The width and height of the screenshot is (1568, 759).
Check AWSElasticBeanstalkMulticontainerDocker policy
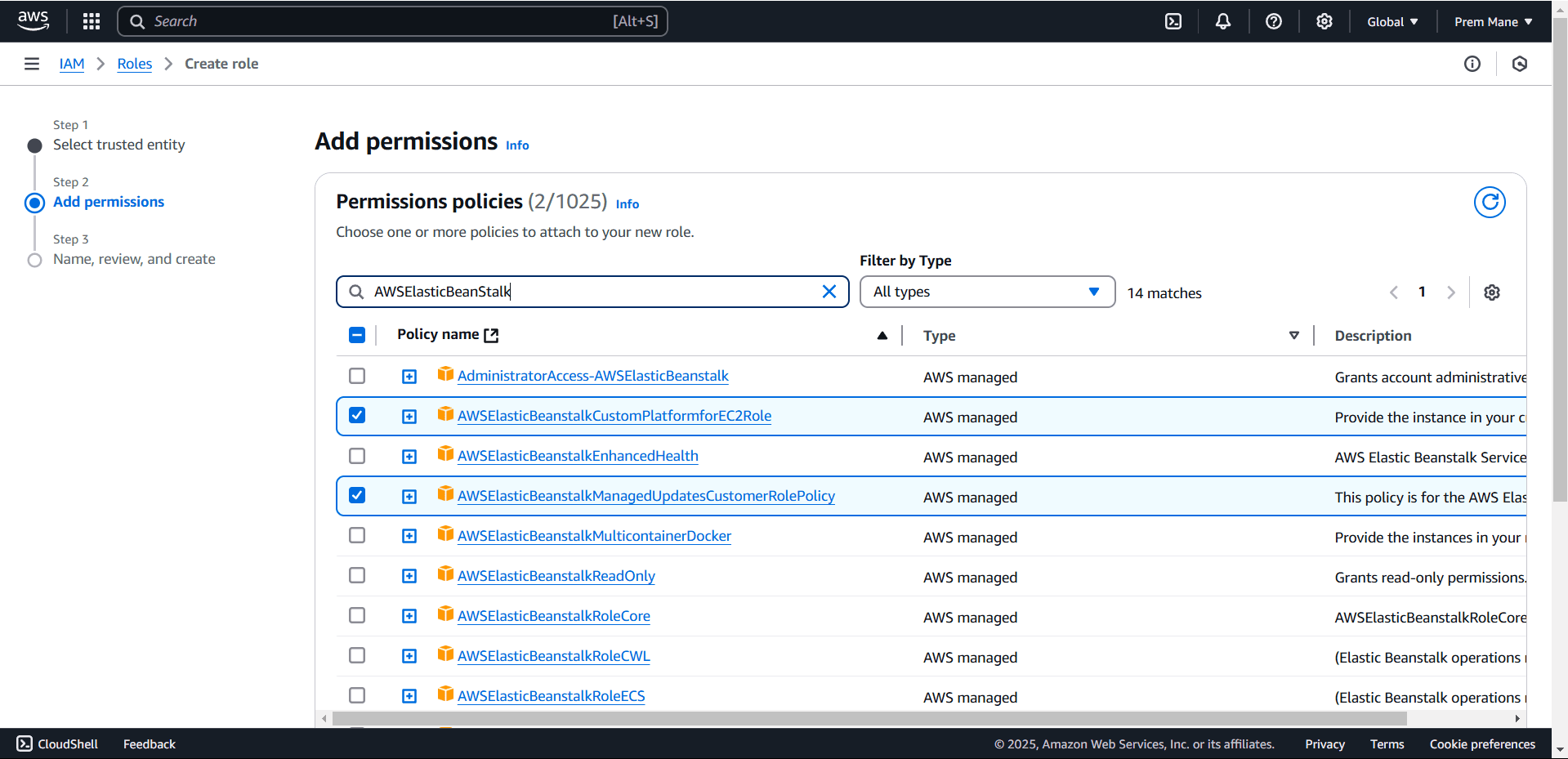coord(357,535)
